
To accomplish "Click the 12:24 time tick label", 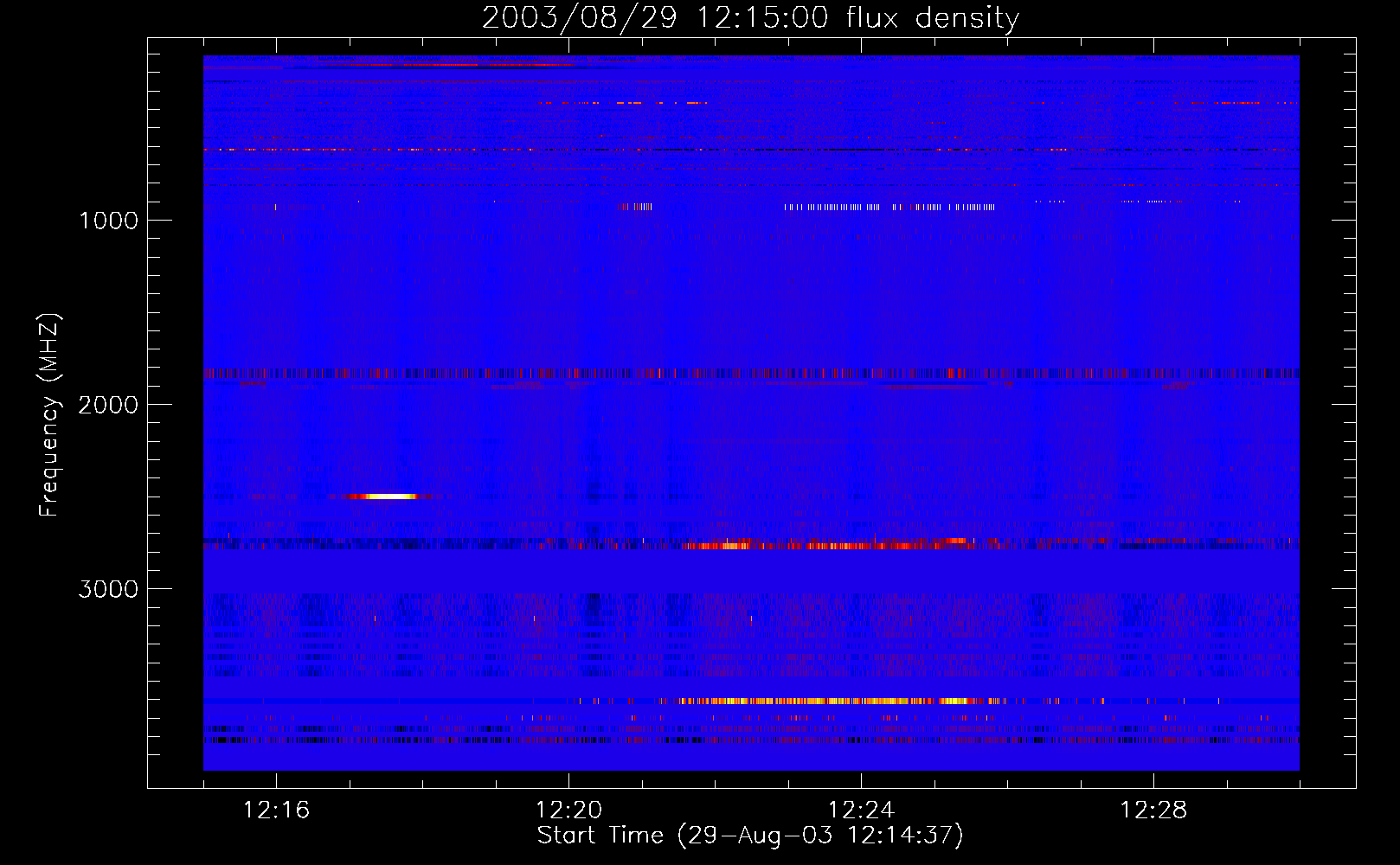I will 861,811.
